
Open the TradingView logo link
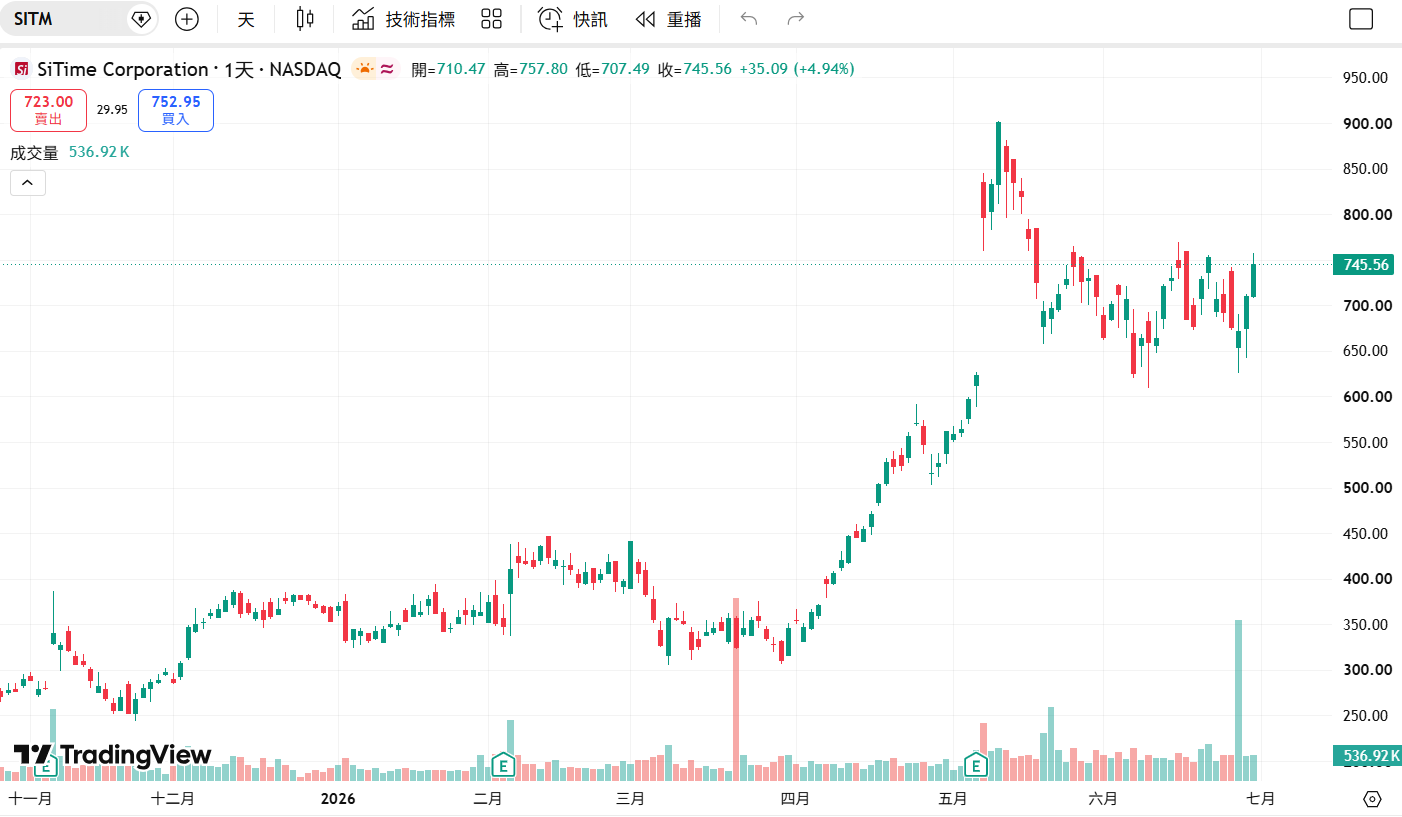pos(112,755)
